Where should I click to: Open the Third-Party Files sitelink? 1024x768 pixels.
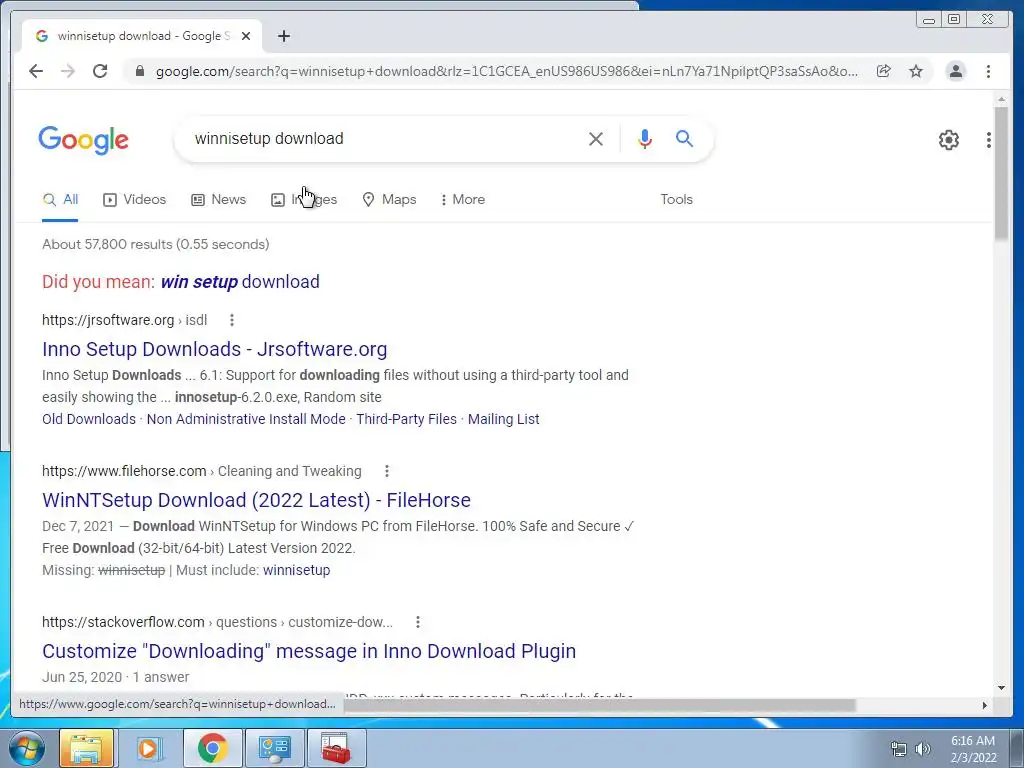[x=406, y=419]
